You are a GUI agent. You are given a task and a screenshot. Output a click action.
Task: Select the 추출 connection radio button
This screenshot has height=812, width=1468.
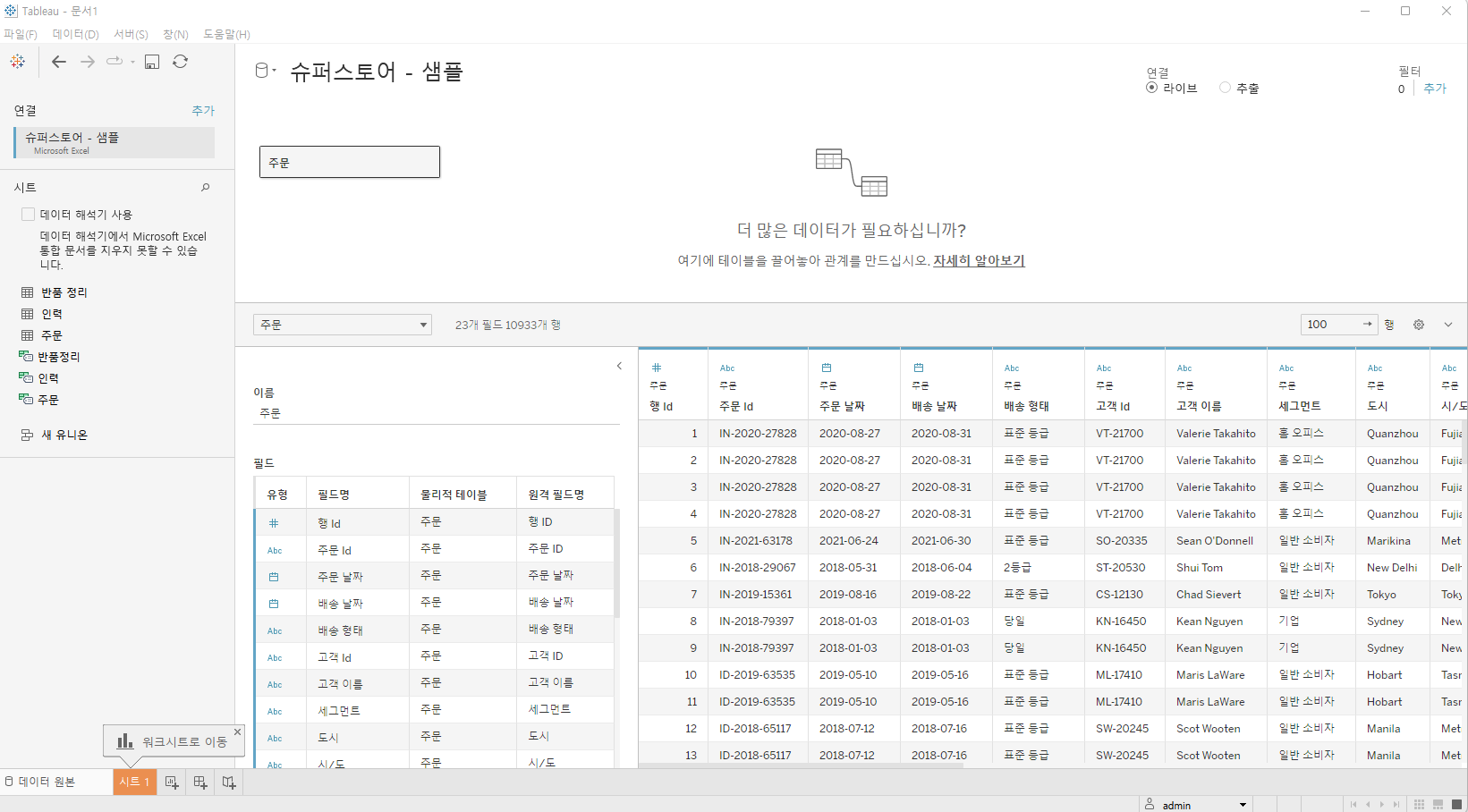[x=1226, y=88]
